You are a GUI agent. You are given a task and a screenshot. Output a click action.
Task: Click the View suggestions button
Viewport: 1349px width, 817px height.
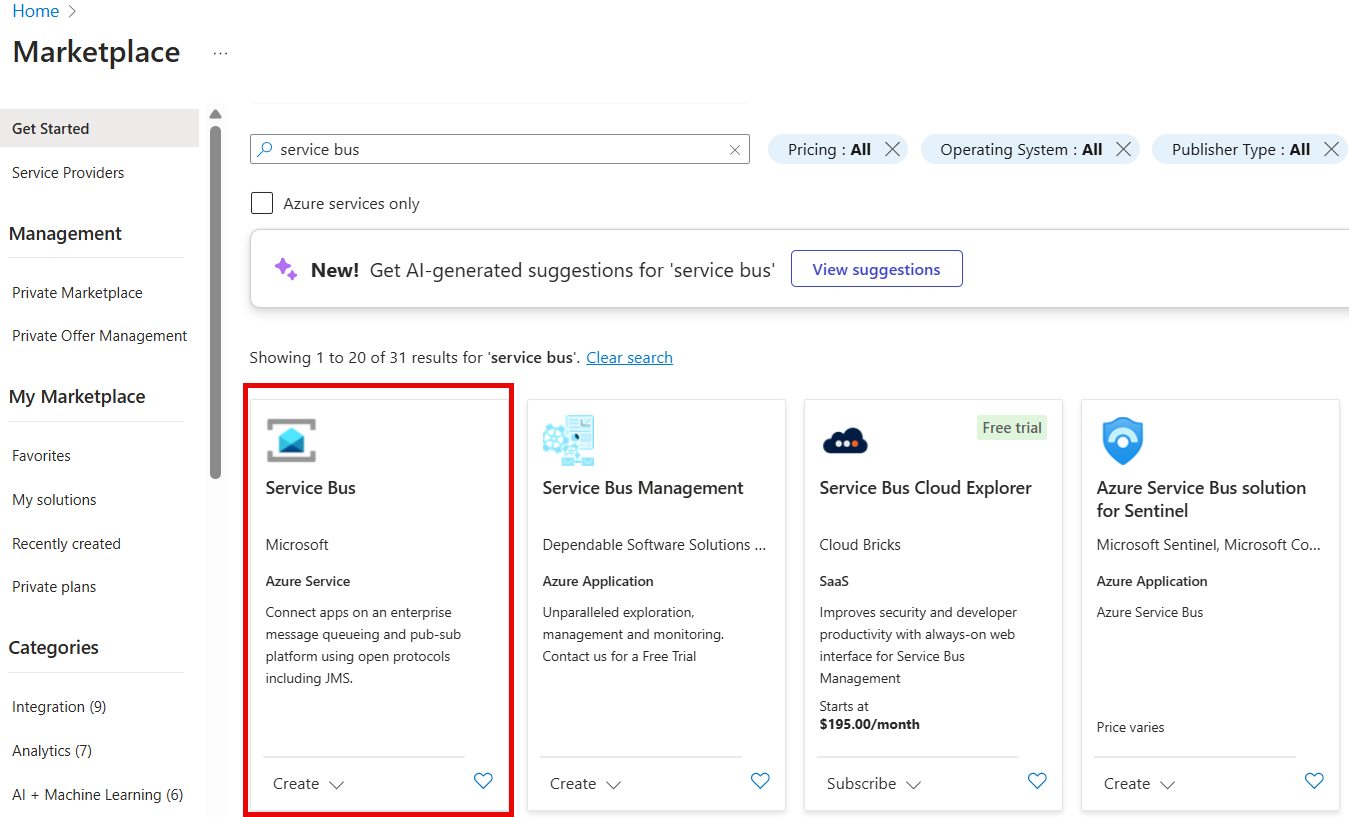(x=876, y=269)
